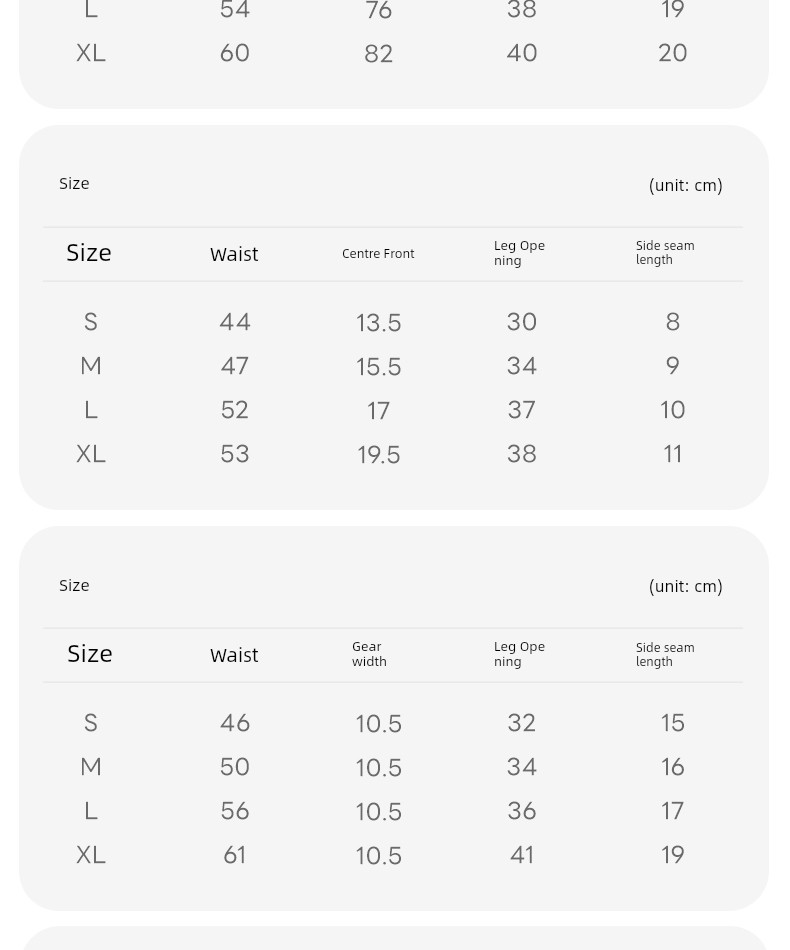Select the value 17 under Centre Front

point(379,411)
